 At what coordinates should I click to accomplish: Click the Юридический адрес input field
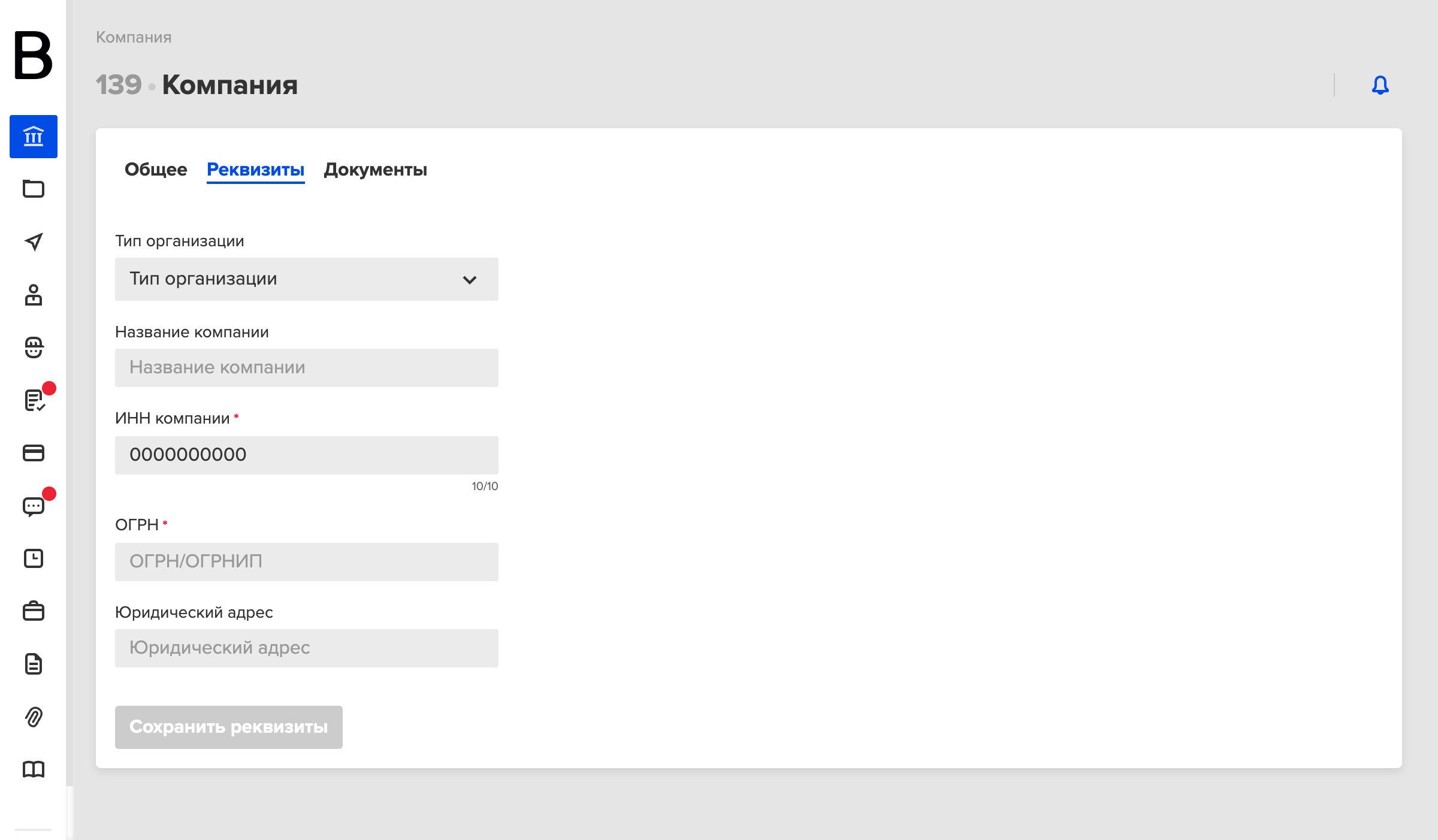click(307, 648)
